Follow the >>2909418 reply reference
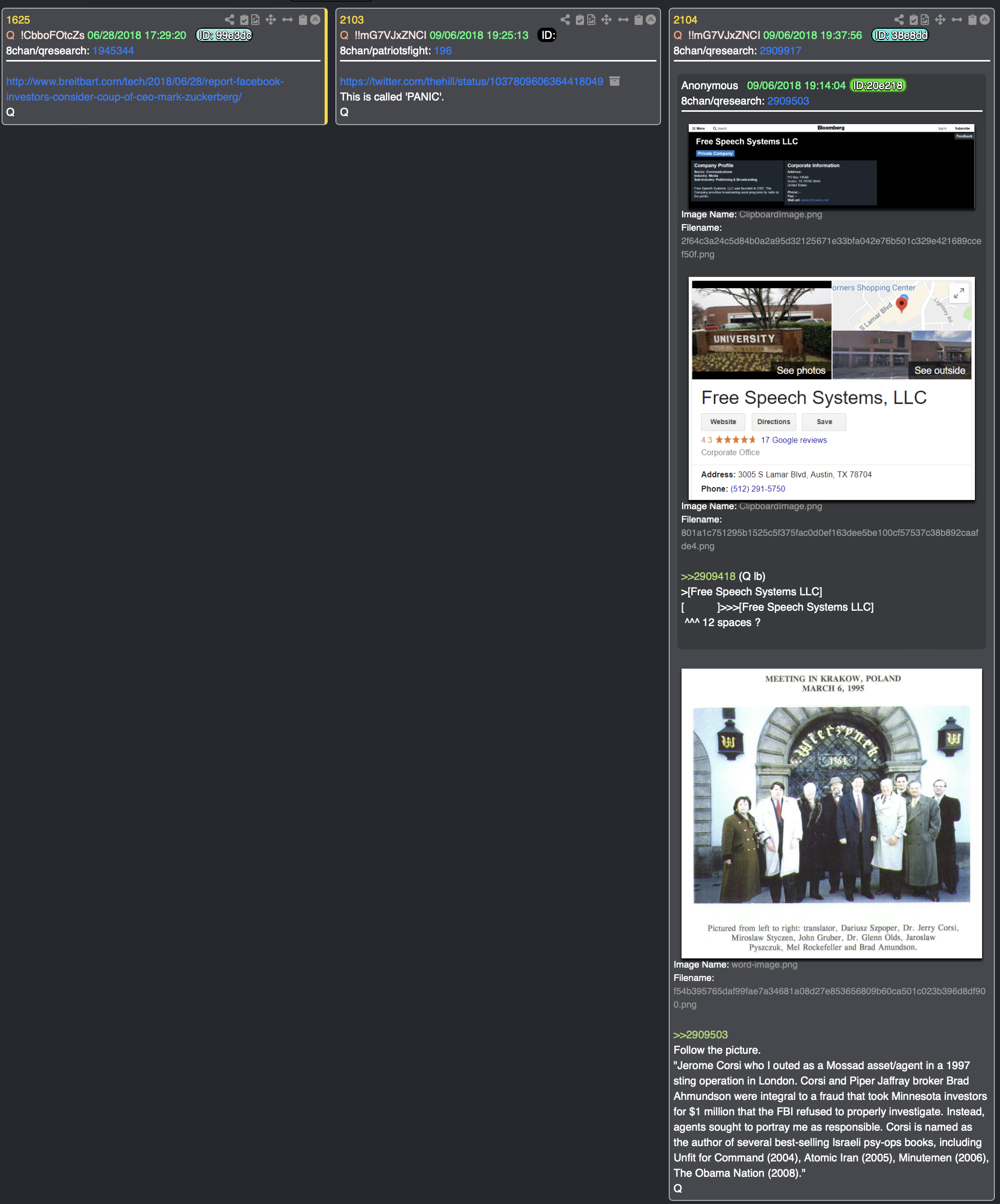1000x1204 pixels. tap(708, 576)
